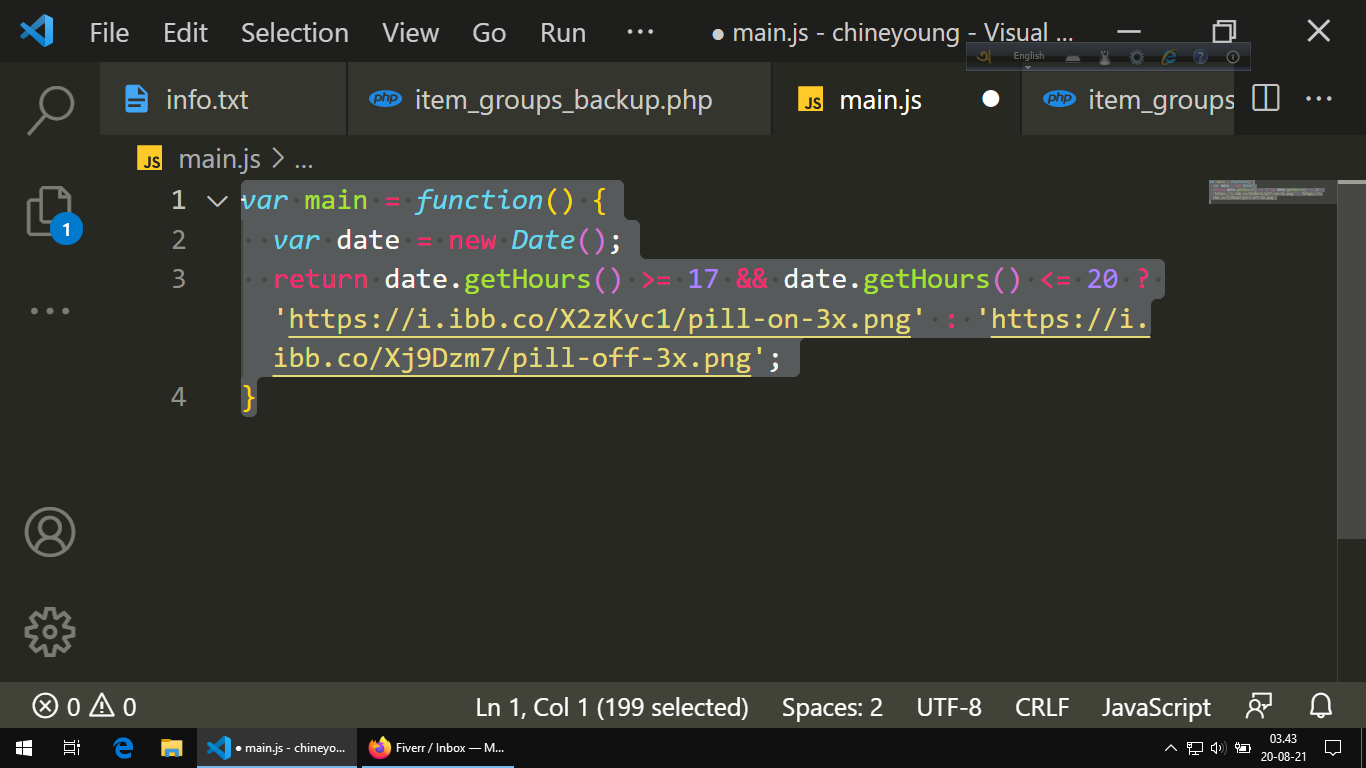The image size is (1366, 768).
Task: Open the notifications bell in status bar
Action: click(1321, 706)
